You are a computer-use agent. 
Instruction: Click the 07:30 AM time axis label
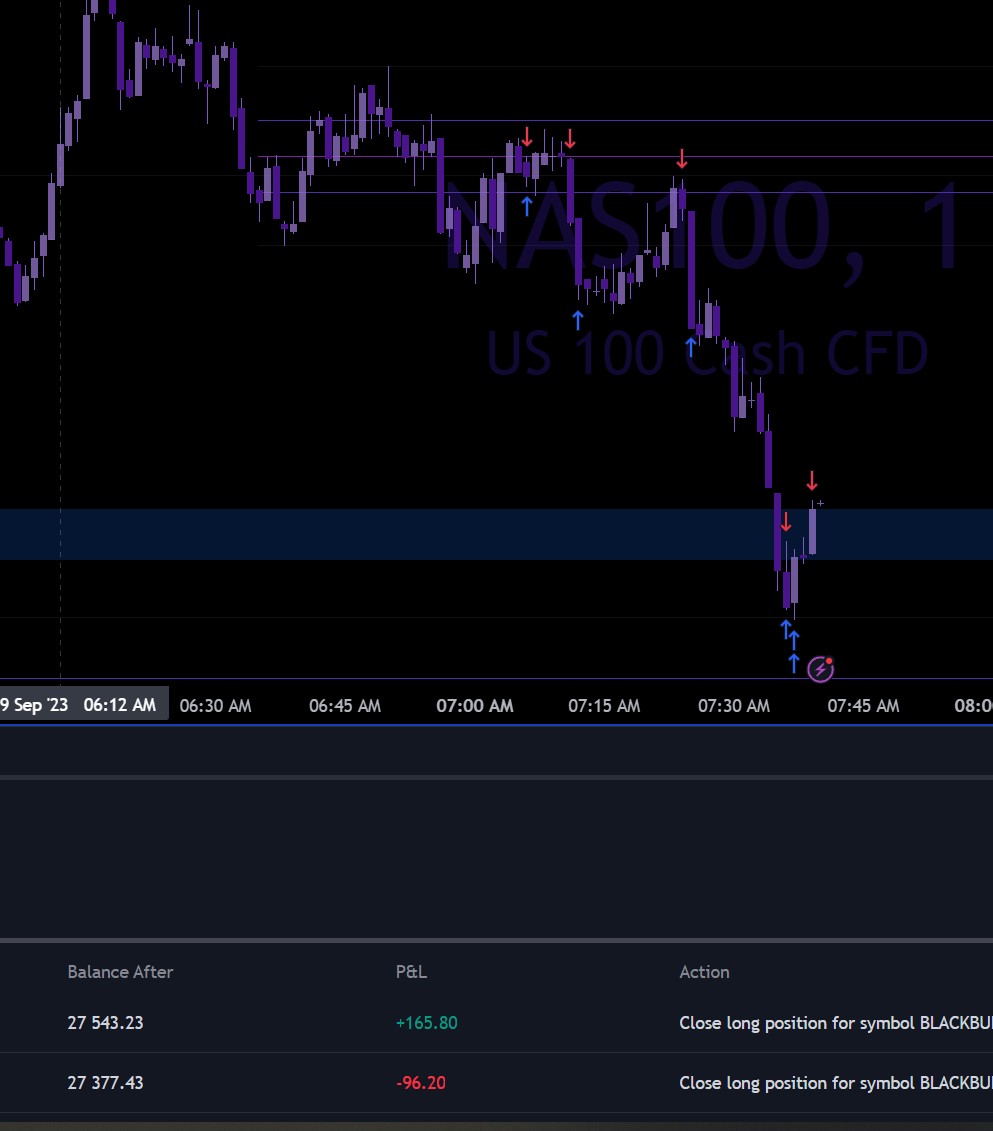click(x=733, y=705)
